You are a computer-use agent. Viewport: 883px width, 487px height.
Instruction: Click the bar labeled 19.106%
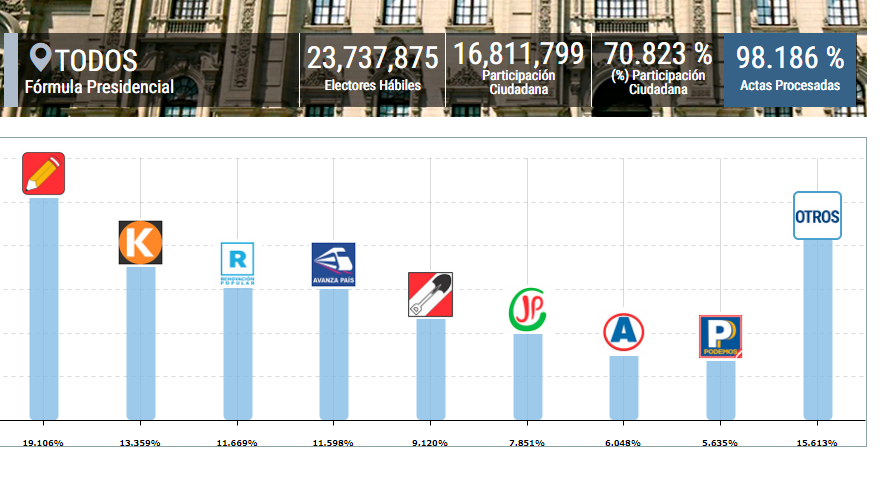[x=44, y=309]
